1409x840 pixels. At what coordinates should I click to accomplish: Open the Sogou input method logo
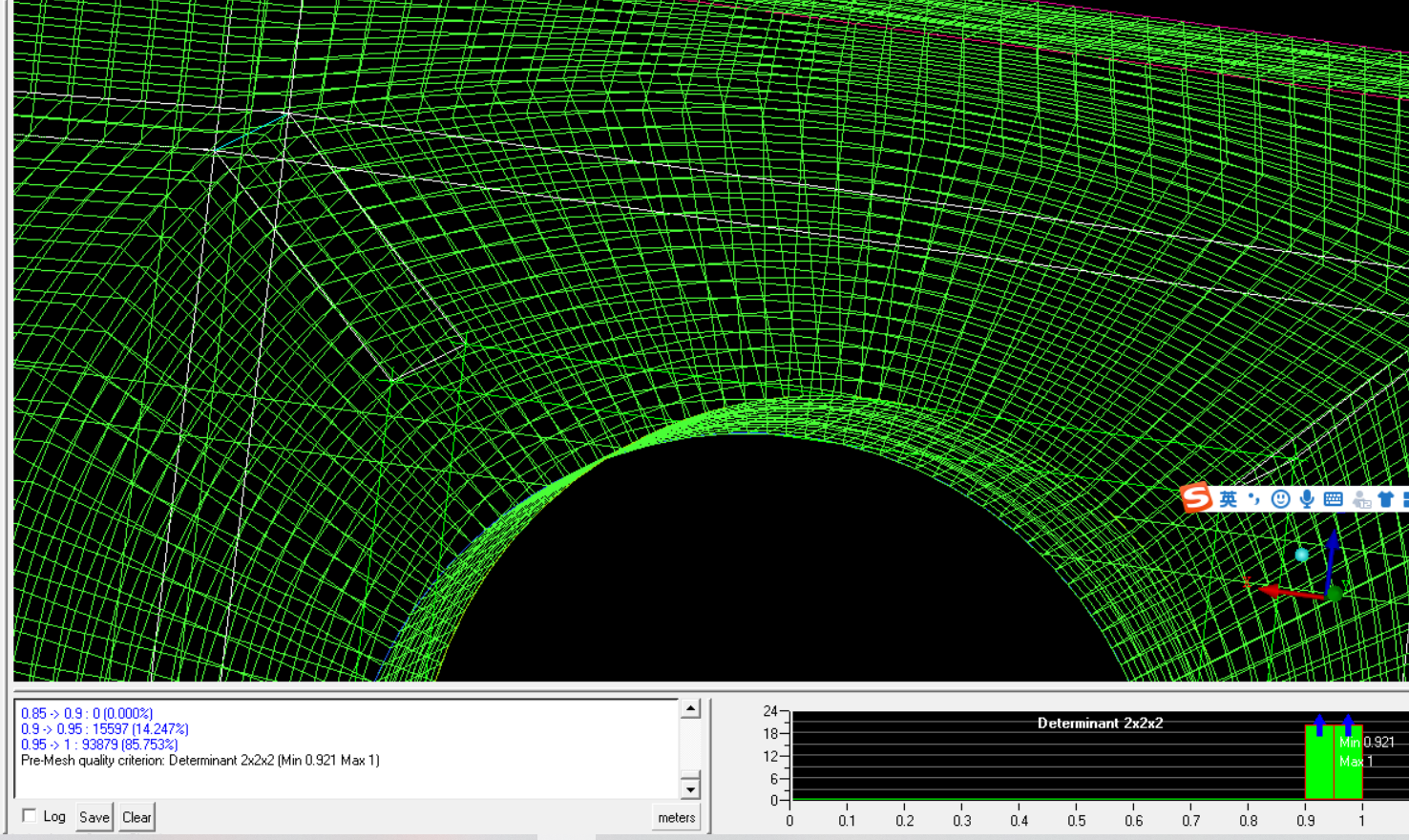1196,497
